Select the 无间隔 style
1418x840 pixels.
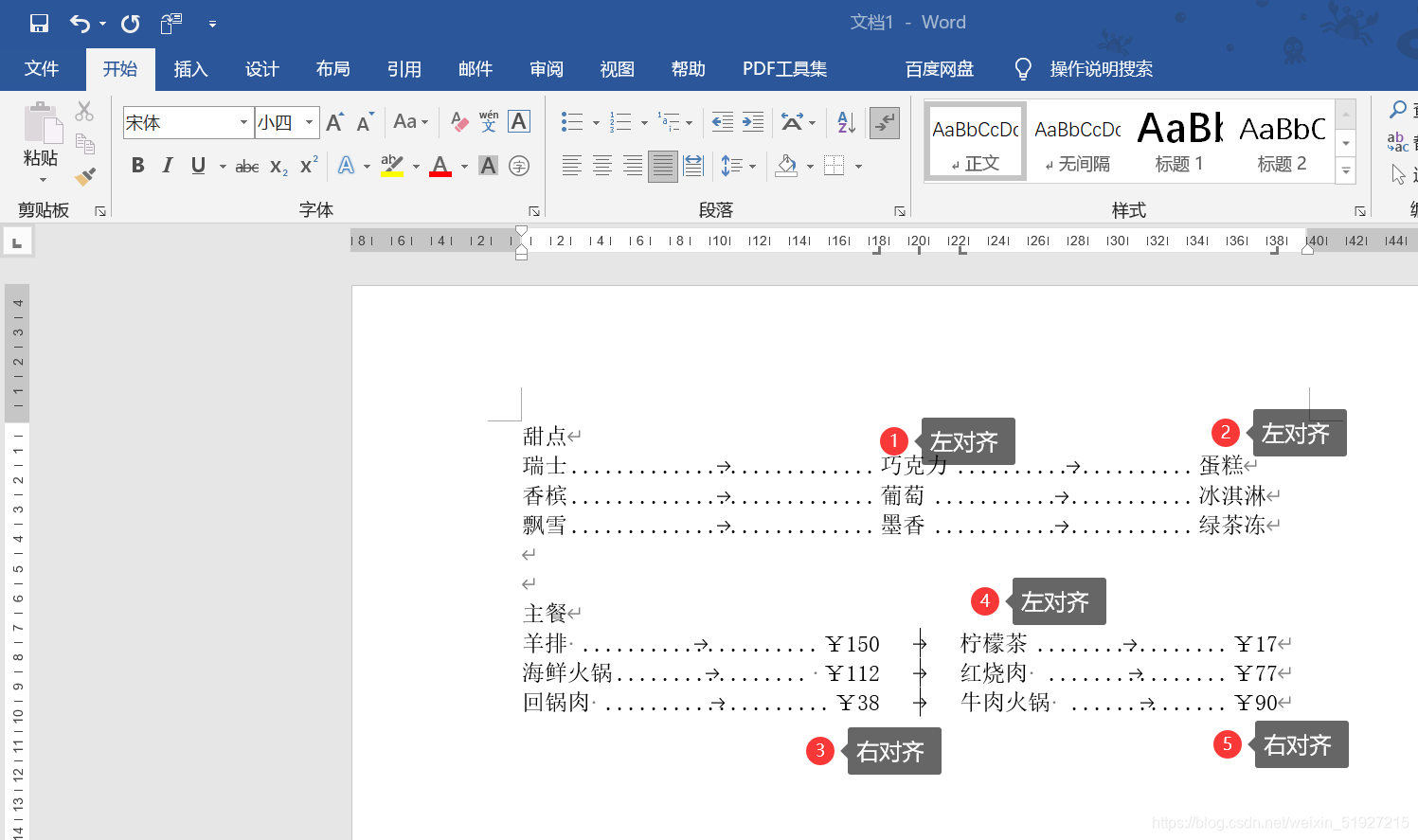(1076, 140)
